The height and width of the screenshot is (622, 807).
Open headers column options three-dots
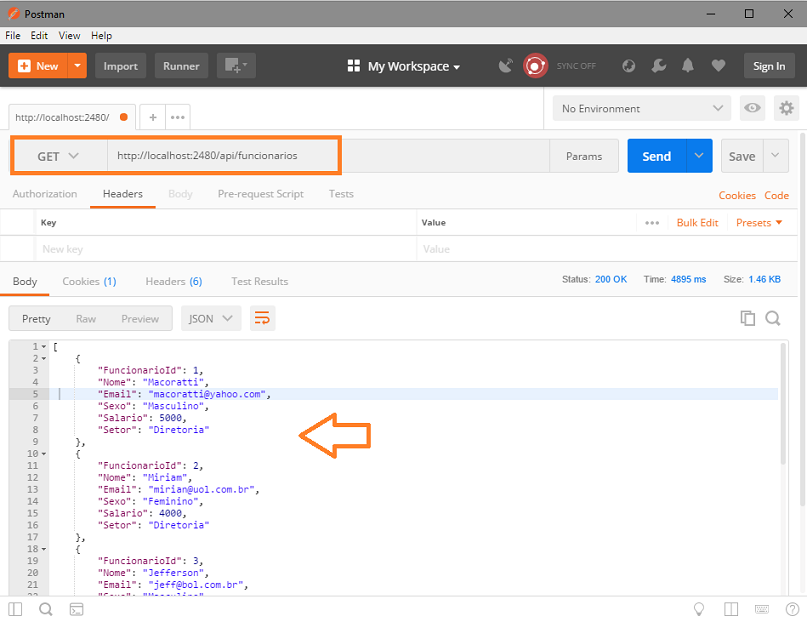652,223
